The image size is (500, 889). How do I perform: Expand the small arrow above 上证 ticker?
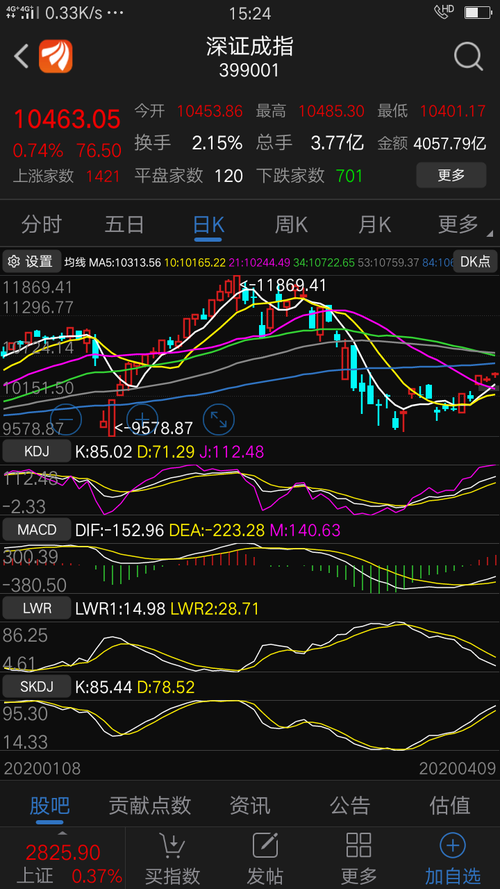click(62, 833)
